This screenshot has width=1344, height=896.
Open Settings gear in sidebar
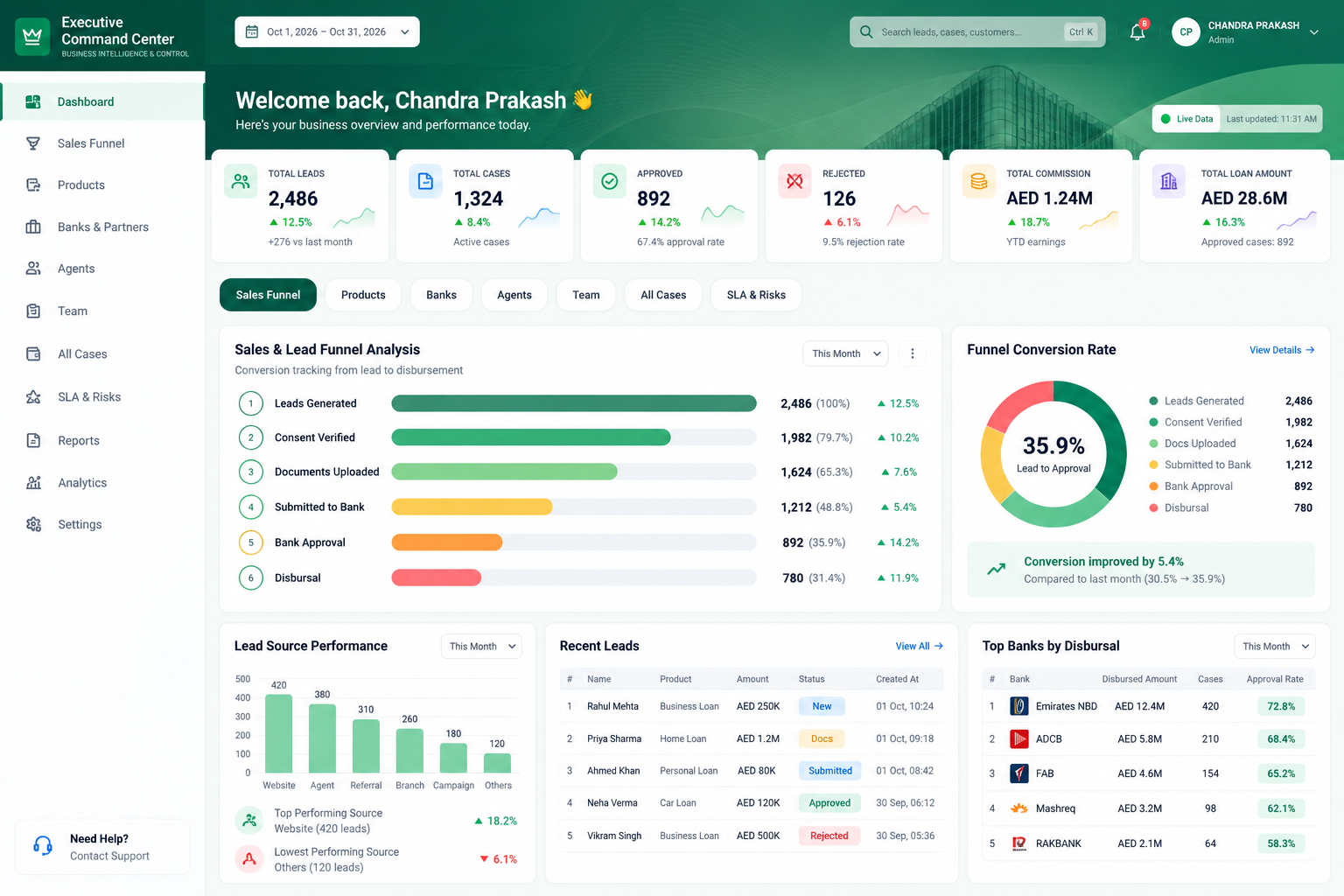33,524
